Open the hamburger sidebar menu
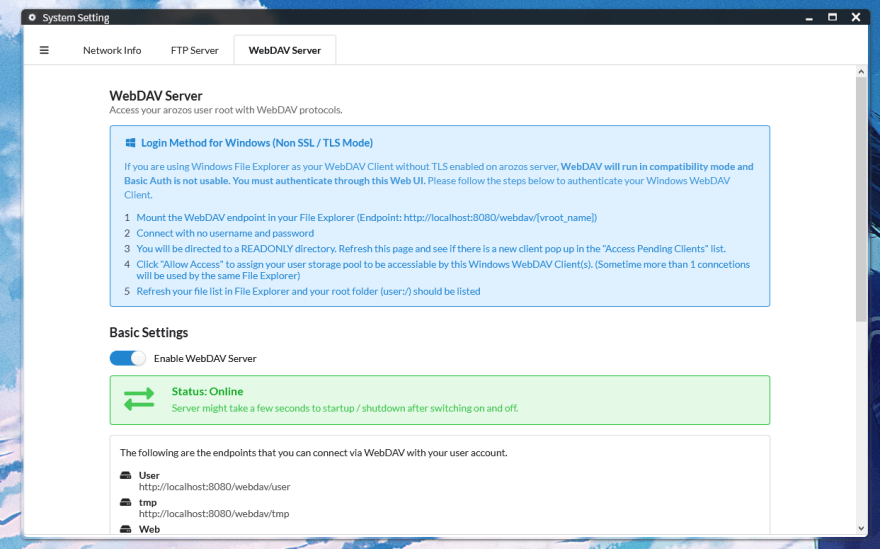This screenshot has height=549, width=880. [44, 51]
